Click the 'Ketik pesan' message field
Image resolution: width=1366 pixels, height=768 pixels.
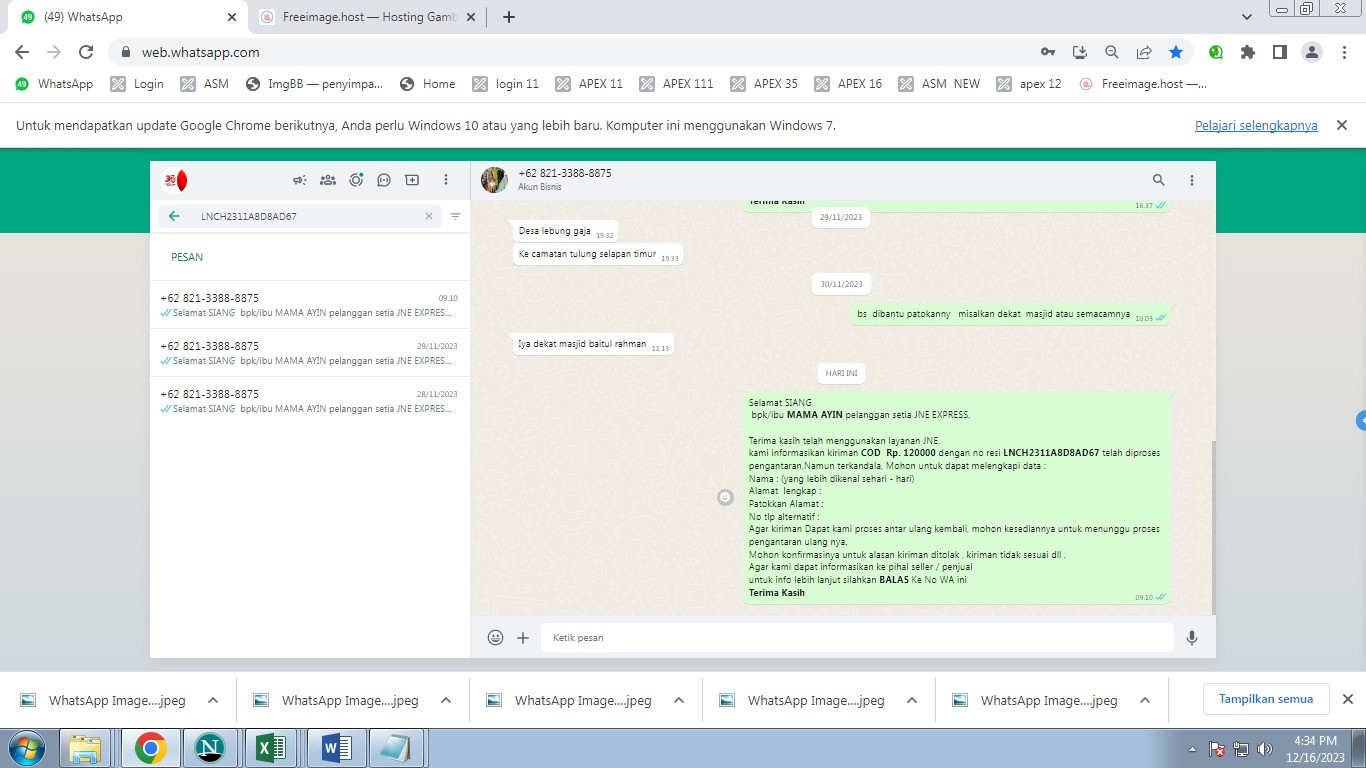click(857, 637)
